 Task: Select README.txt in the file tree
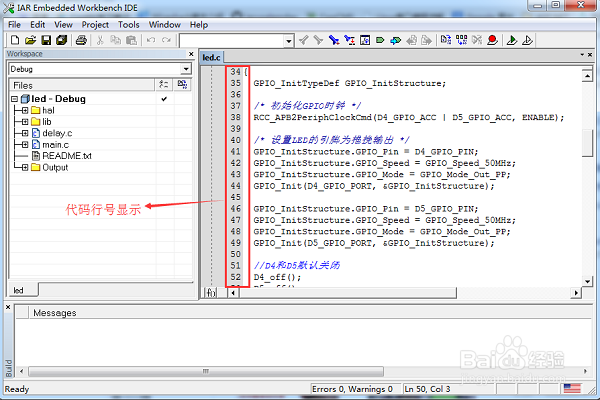click(x=67, y=156)
